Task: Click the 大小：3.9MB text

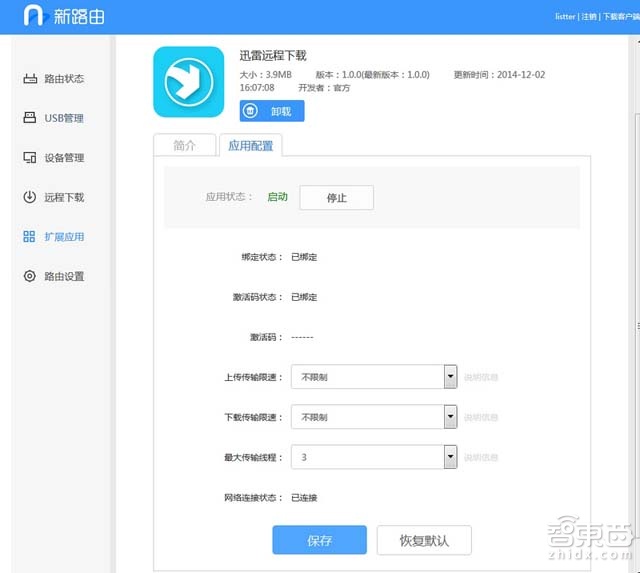Action: [265, 75]
